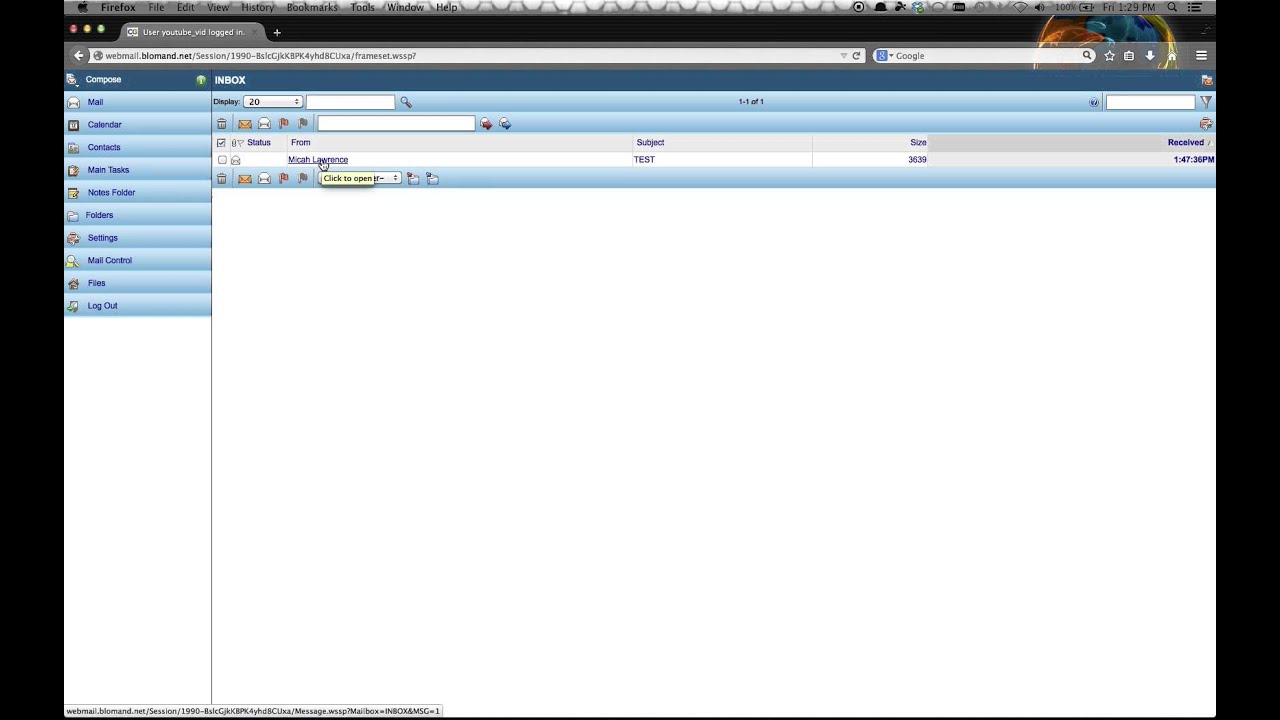Click the blue arrow forward icon
The width and height of the screenshot is (1280, 720).
tap(505, 124)
